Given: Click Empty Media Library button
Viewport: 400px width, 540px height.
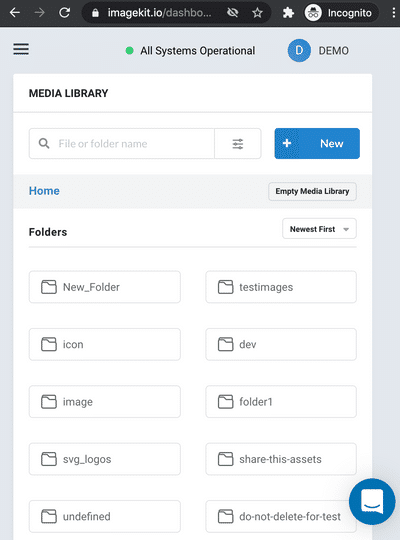Looking at the screenshot, I should [x=312, y=191].
